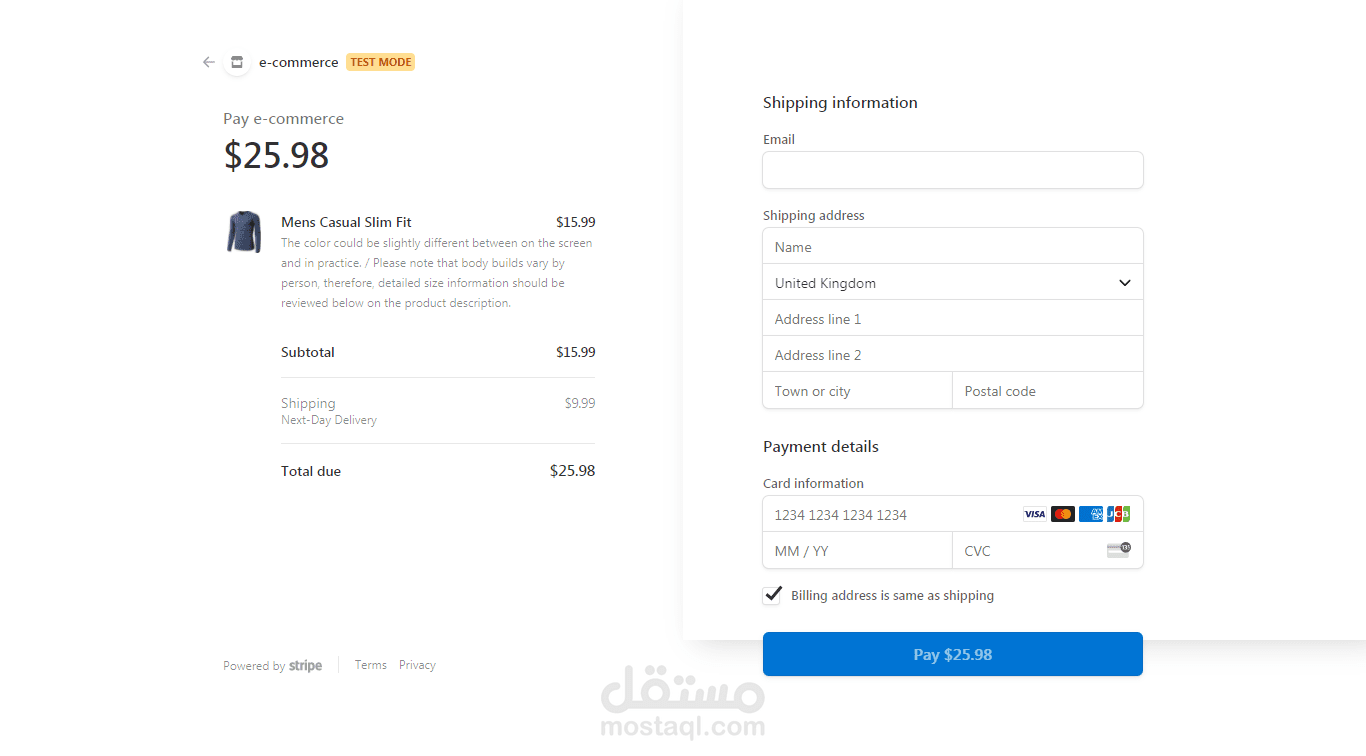This screenshot has width=1366, height=756.
Task: Click the JCB card icon
Action: coord(1118,514)
